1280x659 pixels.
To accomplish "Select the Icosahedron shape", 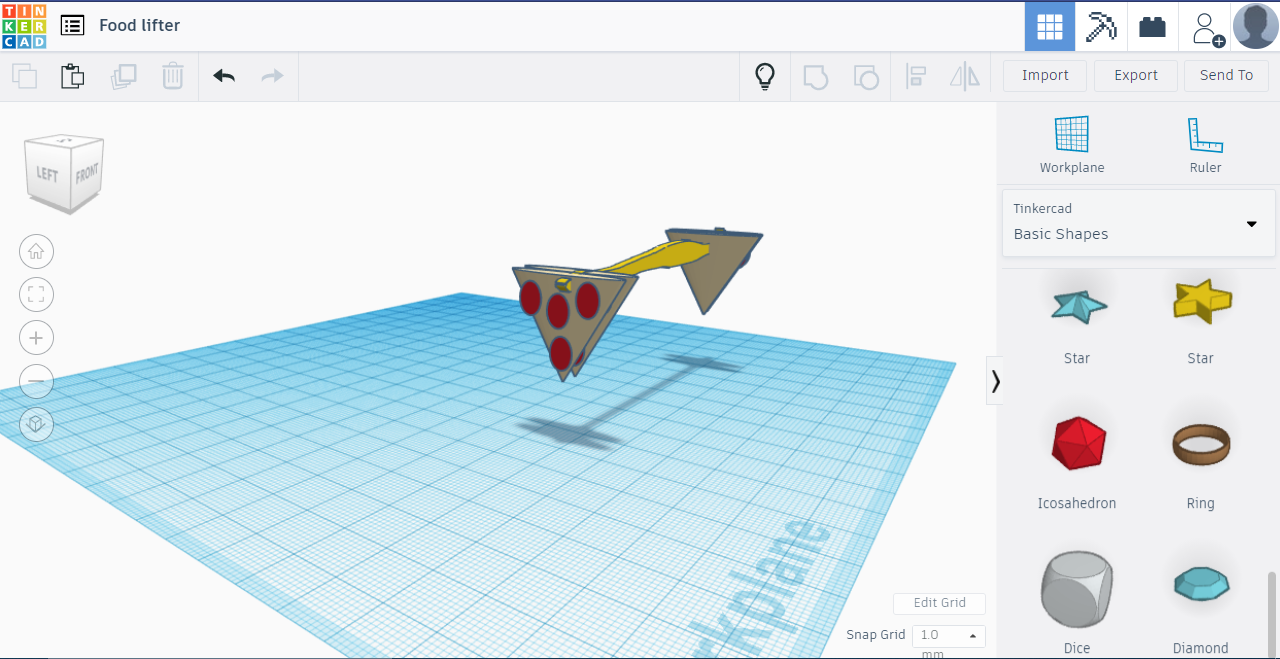I will [1076, 443].
